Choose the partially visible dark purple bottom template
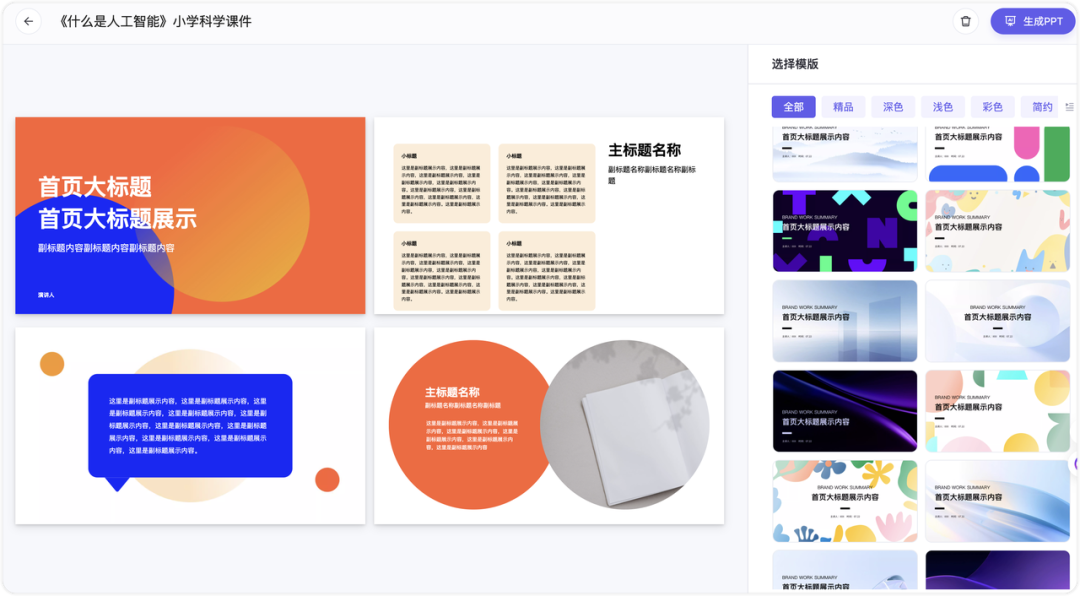This screenshot has height=596, width=1080. click(997, 571)
